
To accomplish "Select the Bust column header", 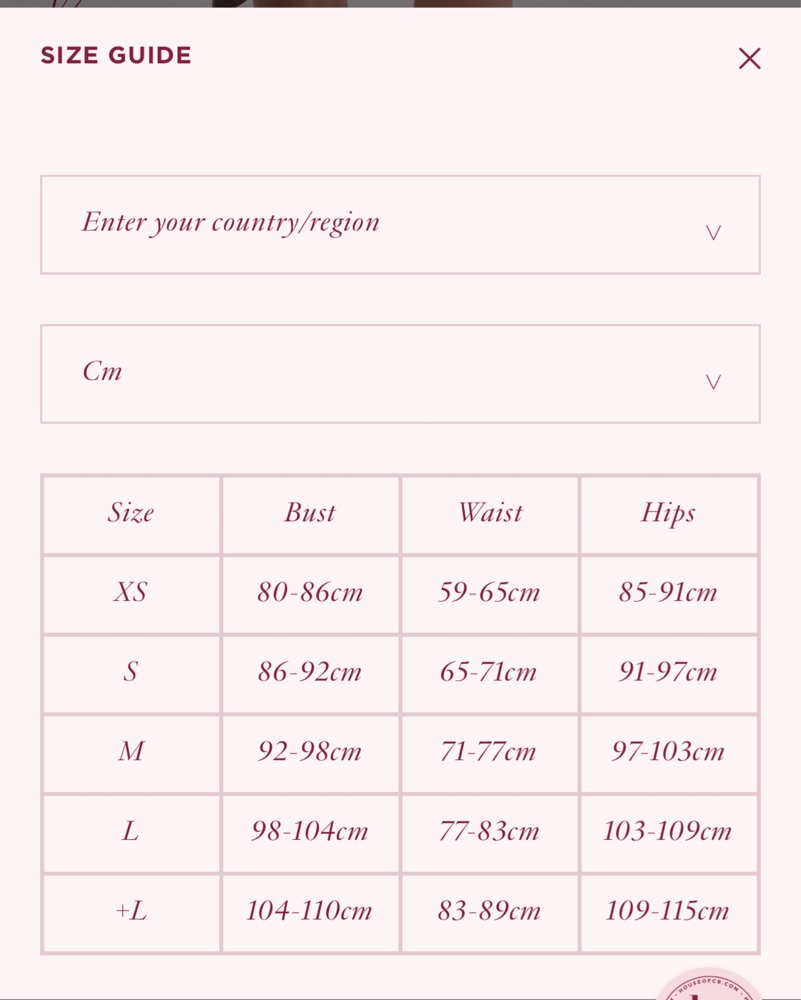I will [x=310, y=513].
